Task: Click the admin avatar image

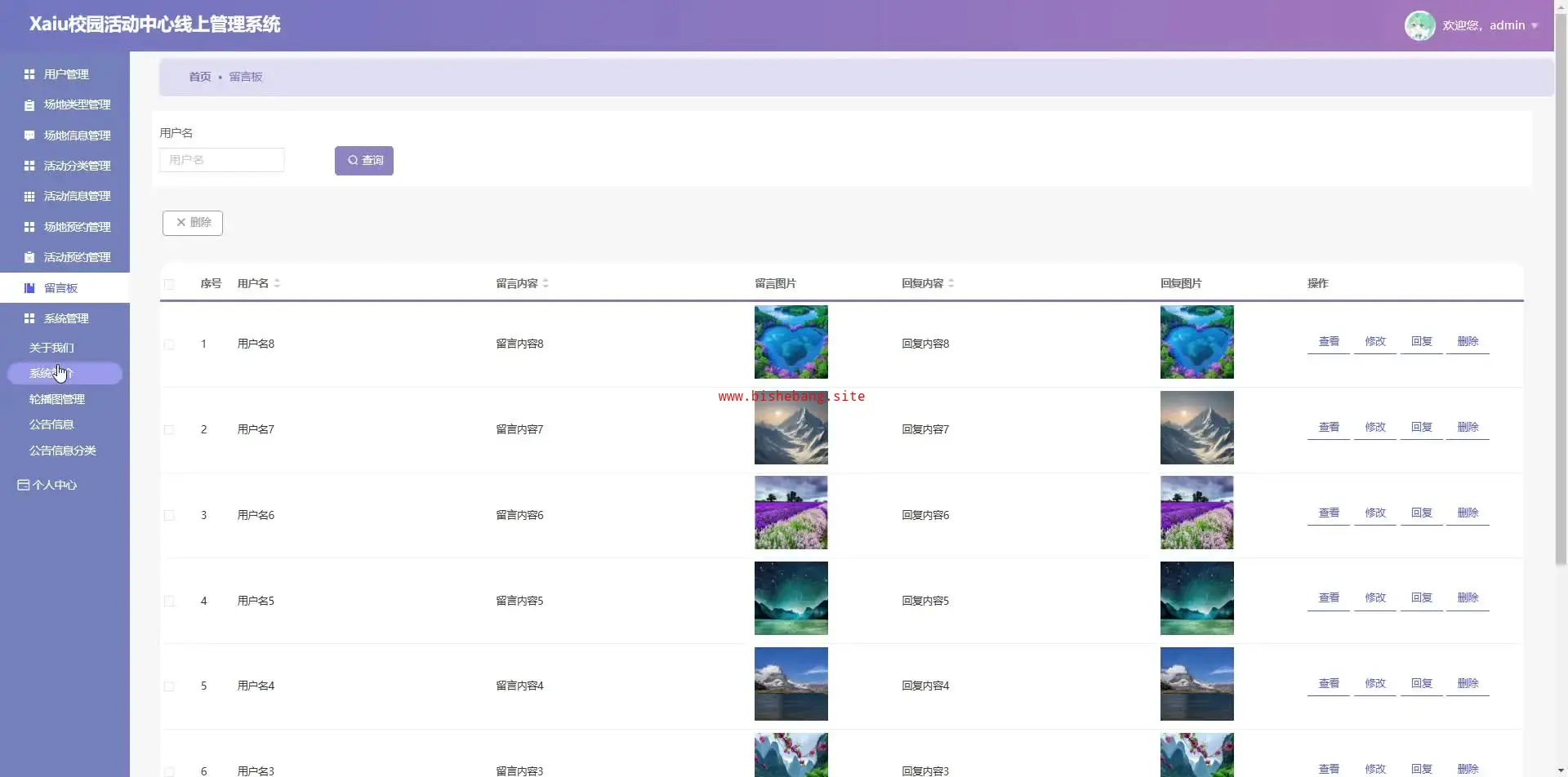Action: 1419,26
